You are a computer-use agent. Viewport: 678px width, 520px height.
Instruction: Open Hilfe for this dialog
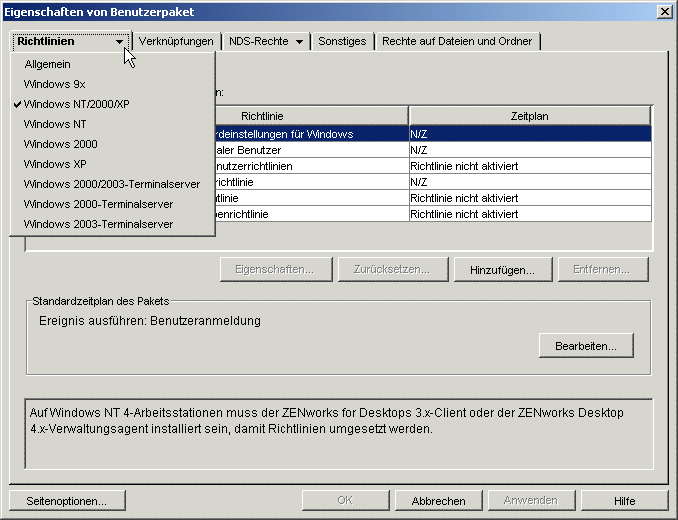[x=624, y=501]
